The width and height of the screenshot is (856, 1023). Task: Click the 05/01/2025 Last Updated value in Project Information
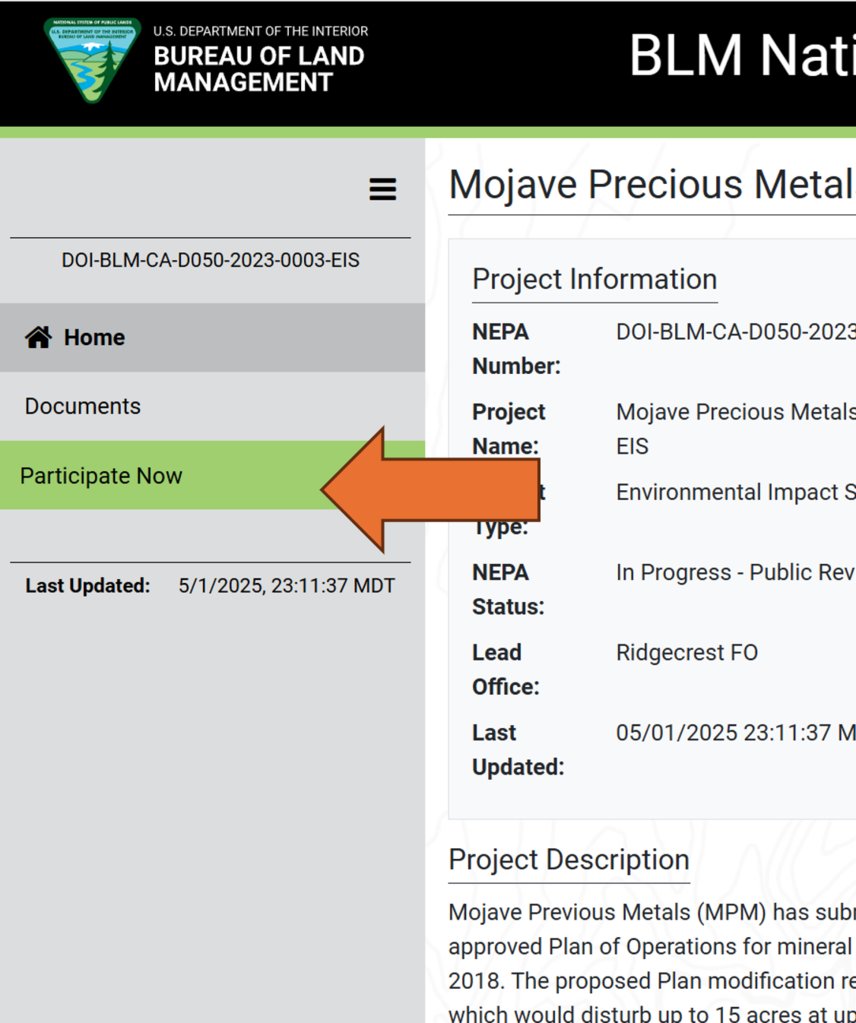[x=736, y=733]
